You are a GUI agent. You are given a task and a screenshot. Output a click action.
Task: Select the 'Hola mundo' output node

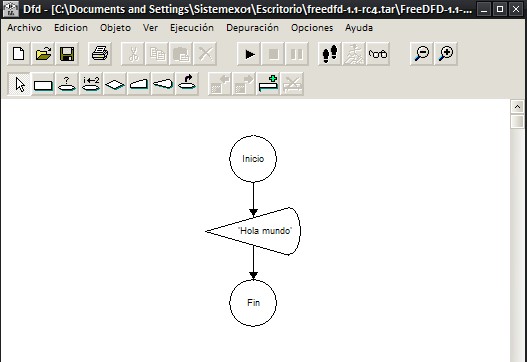point(253,231)
